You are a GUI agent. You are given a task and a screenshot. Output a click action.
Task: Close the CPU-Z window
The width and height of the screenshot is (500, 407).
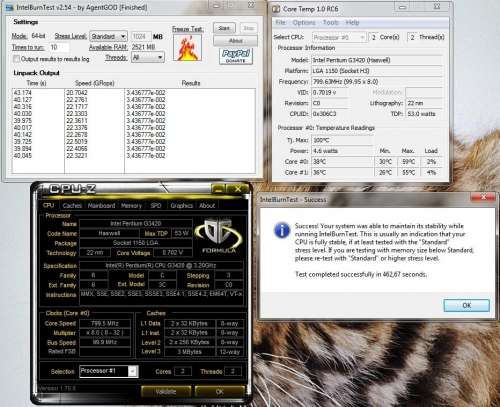click(238, 189)
